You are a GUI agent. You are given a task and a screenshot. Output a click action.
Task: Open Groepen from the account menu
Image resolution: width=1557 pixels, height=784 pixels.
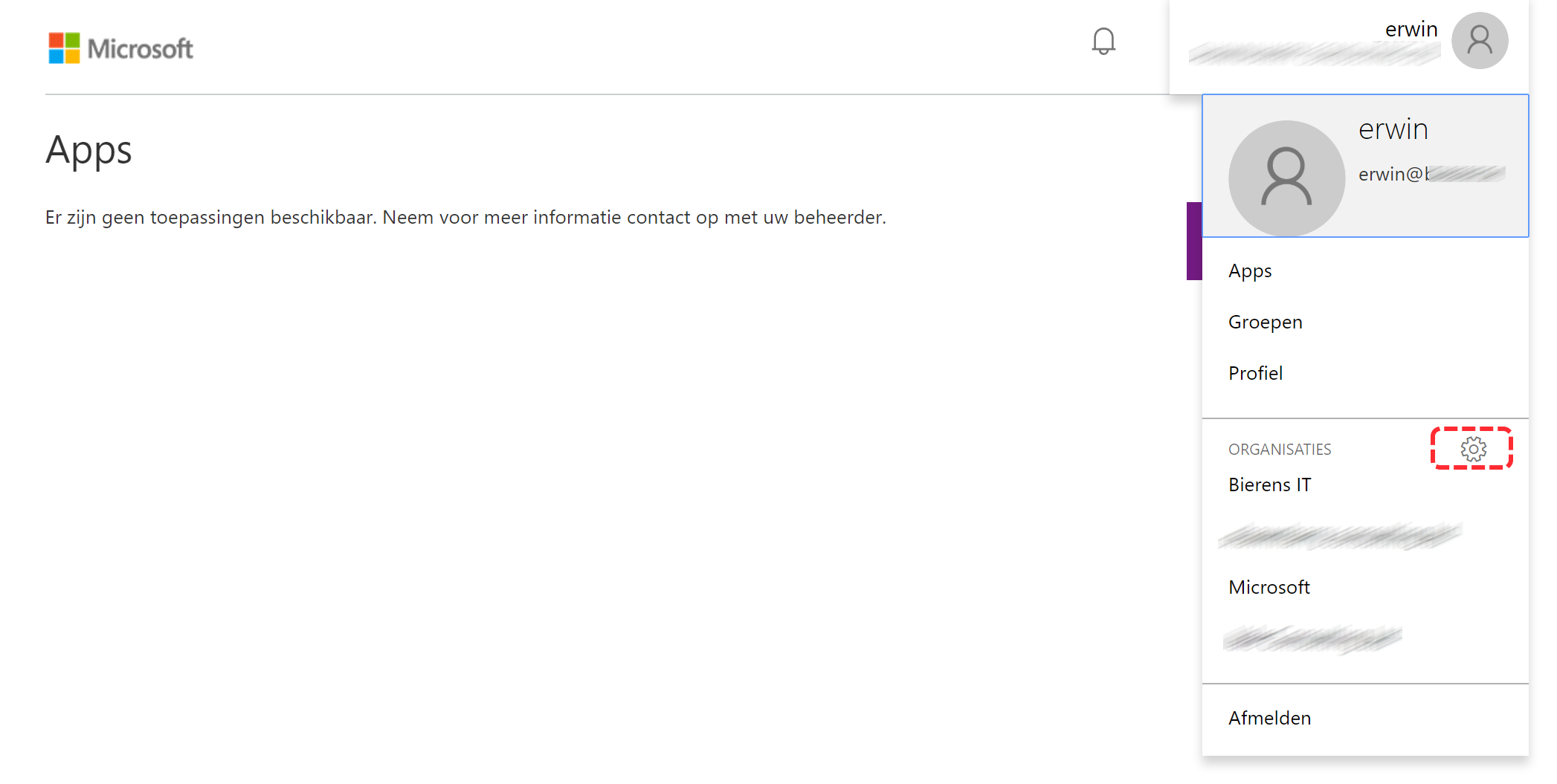click(x=1266, y=323)
